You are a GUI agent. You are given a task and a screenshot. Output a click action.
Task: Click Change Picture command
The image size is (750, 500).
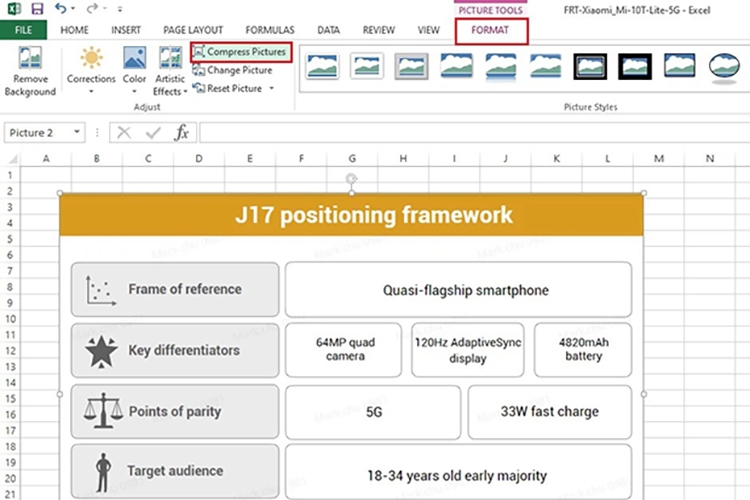[x=232, y=70]
